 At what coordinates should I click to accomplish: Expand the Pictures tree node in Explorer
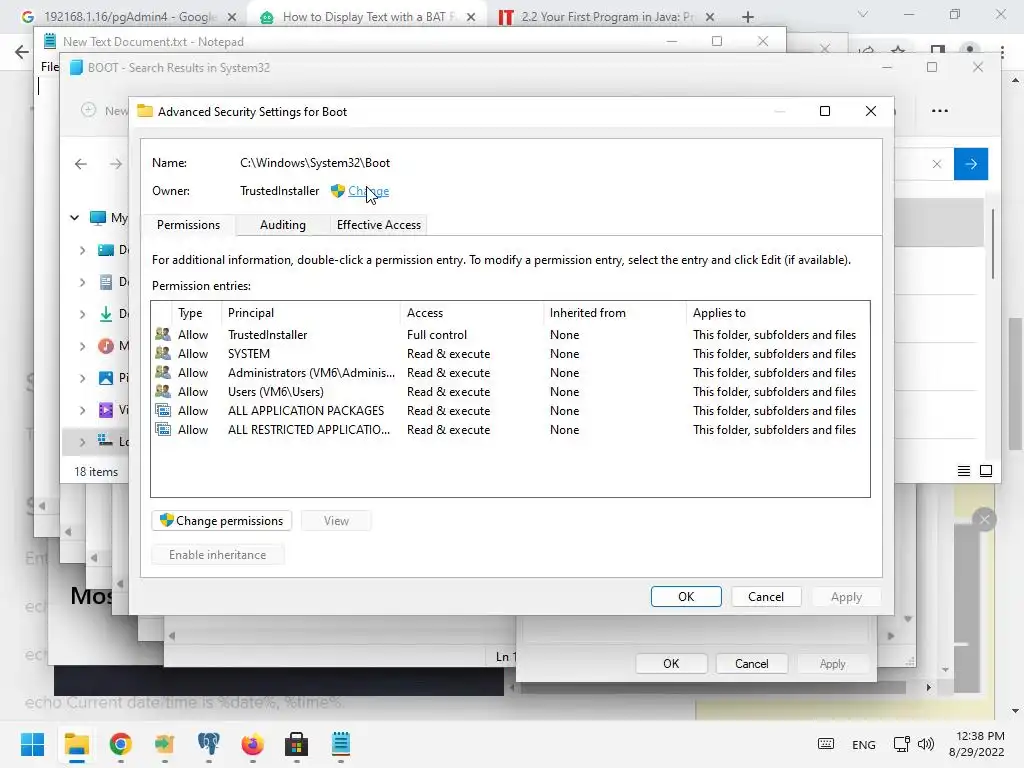pos(82,378)
